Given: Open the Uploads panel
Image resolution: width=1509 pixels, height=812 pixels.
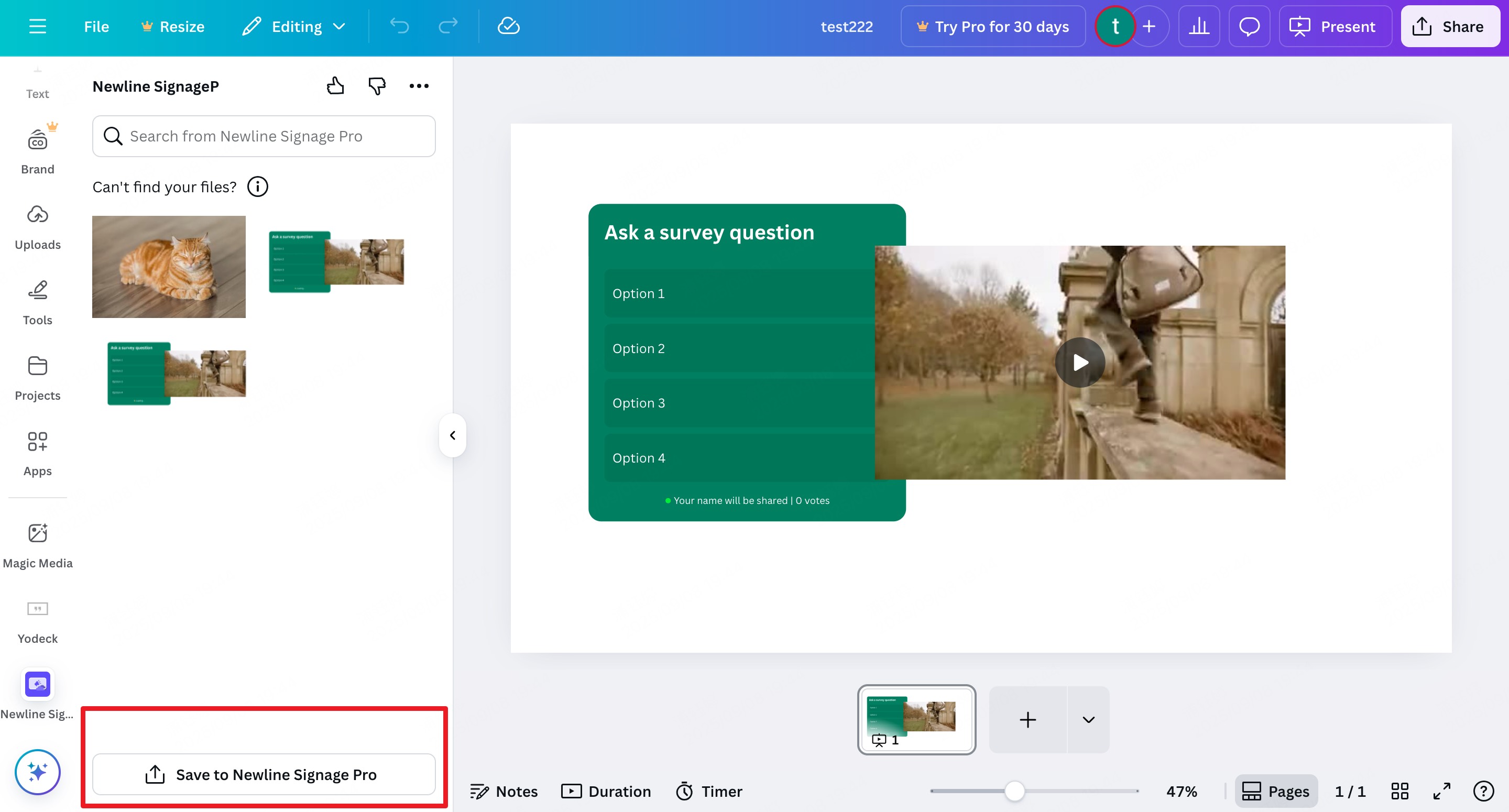Looking at the screenshot, I should [38, 227].
